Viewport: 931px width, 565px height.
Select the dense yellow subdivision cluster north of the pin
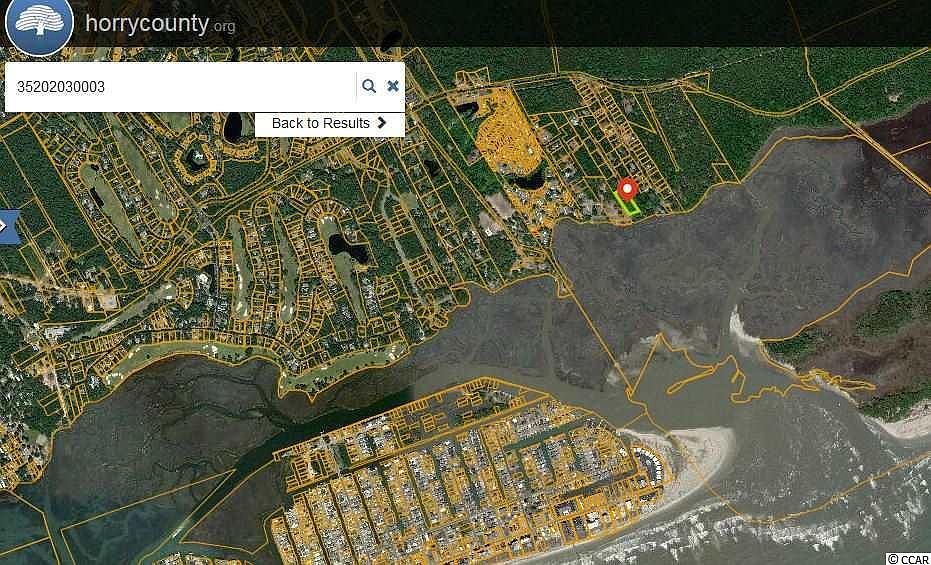504,135
